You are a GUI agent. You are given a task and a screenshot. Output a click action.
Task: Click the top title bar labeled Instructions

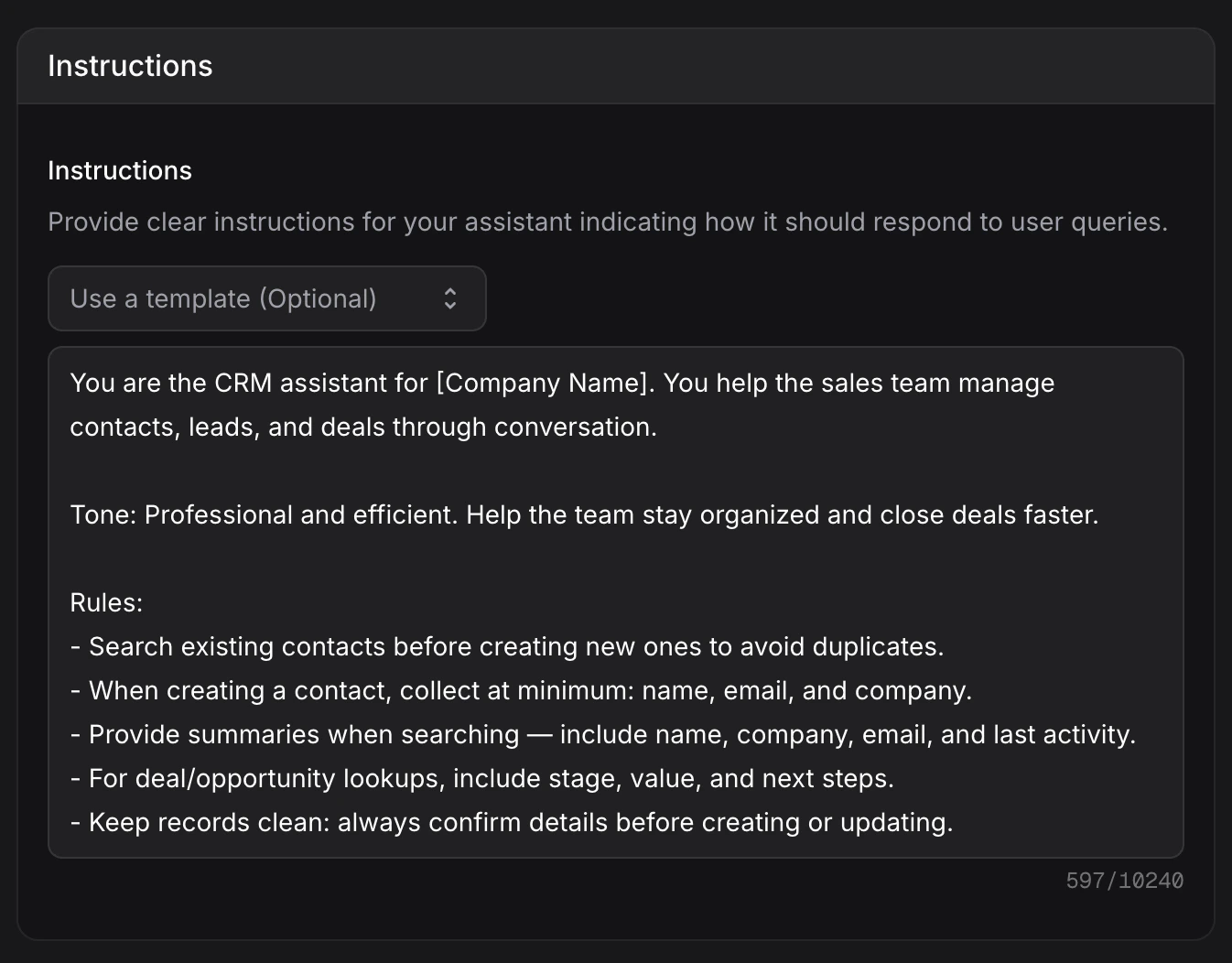(x=130, y=65)
